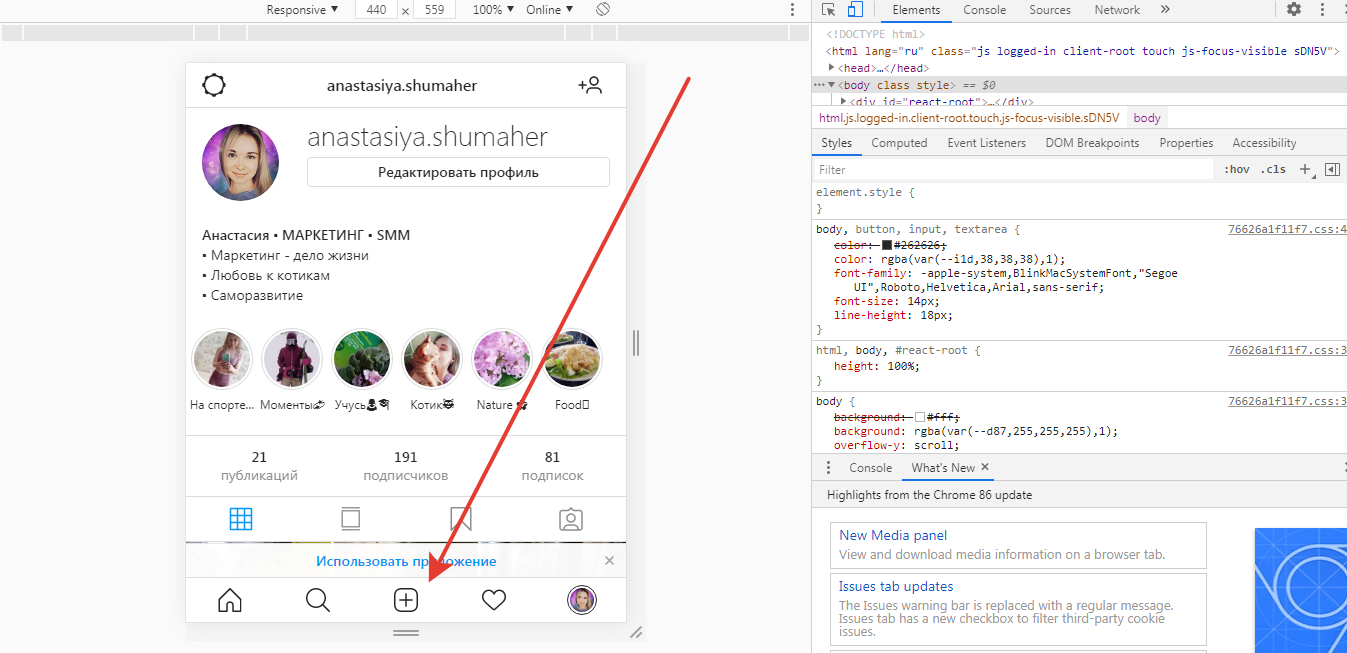Open the search magnifier icon
Image resolution: width=1347 pixels, height=653 pixels.
pyautogui.click(x=318, y=600)
